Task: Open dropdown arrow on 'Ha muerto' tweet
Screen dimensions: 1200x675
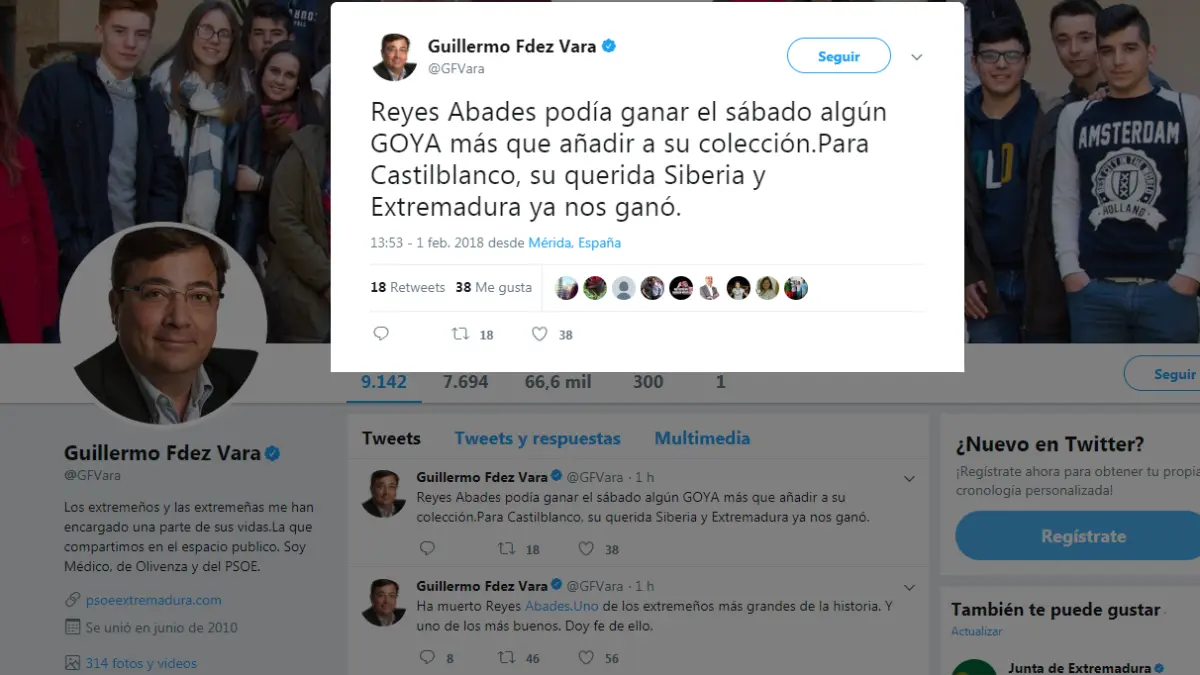Action: [909, 587]
